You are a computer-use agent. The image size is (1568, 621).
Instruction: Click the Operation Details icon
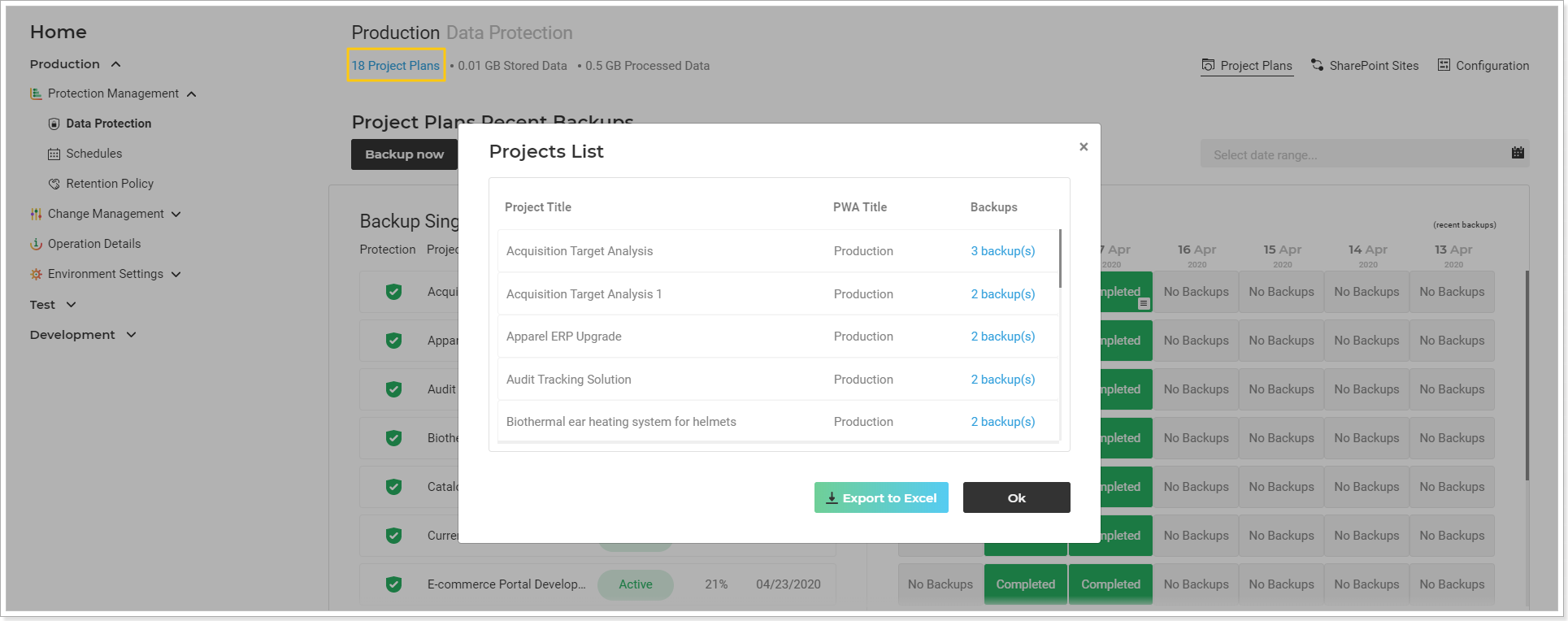click(36, 244)
